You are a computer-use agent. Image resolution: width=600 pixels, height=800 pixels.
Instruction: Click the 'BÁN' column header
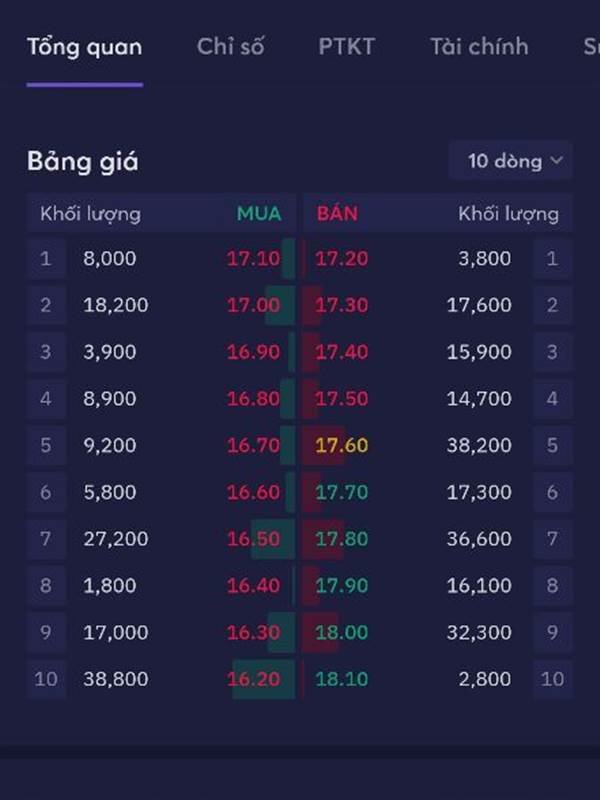point(337,213)
